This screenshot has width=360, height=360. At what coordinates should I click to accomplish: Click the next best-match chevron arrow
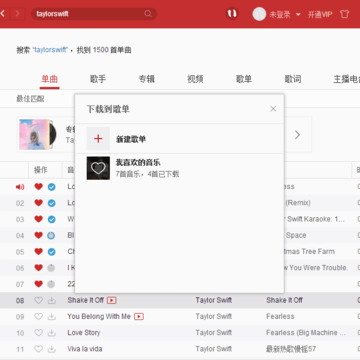click(297, 135)
